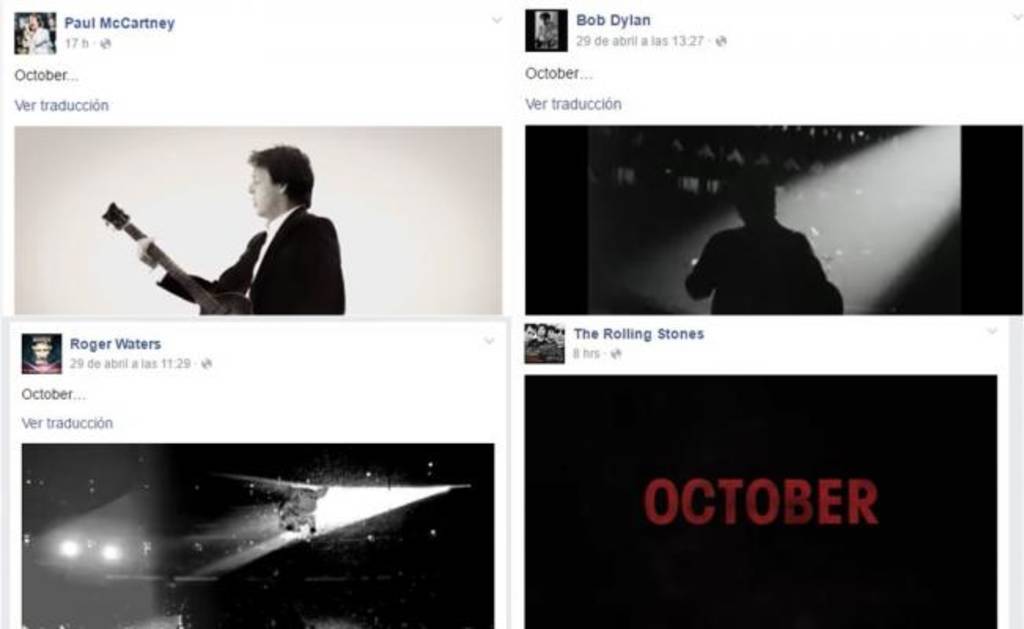Expand the options chevron on Roger Waters' post
1024x629 pixels.
[x=489, y=341]
